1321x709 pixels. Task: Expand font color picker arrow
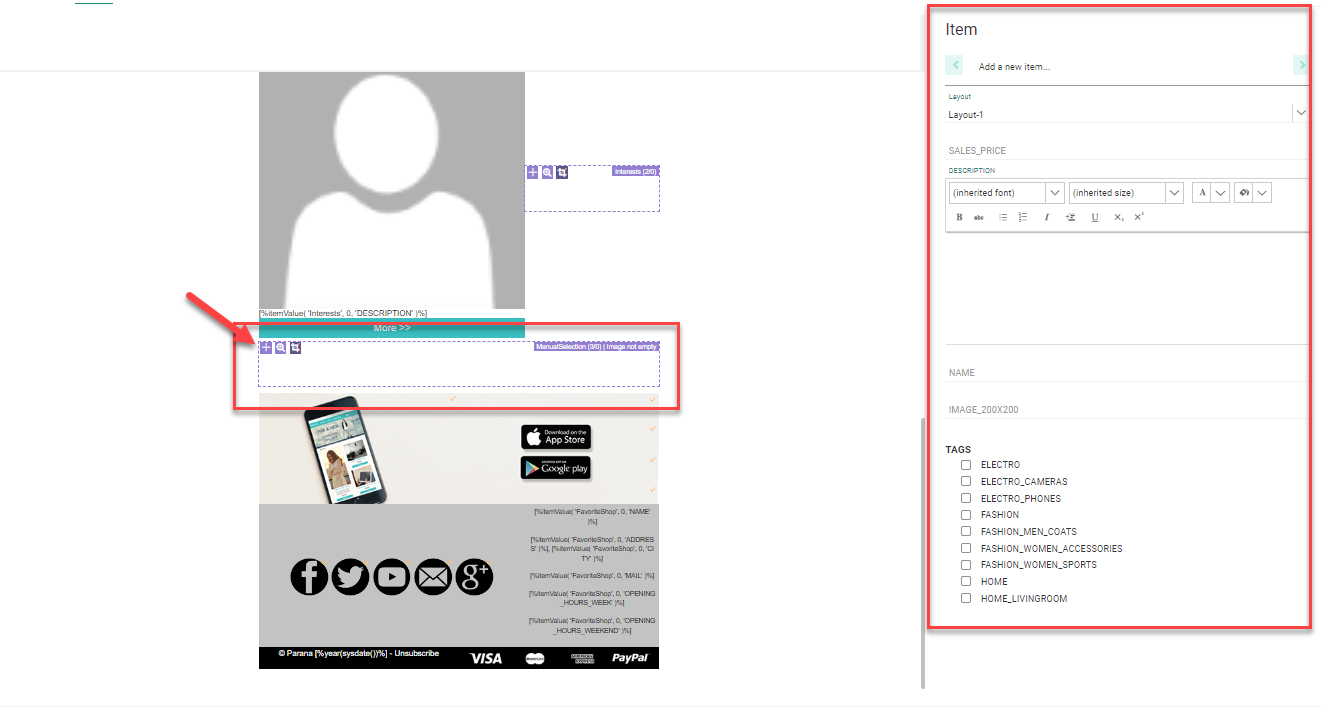coord(1220,192)
